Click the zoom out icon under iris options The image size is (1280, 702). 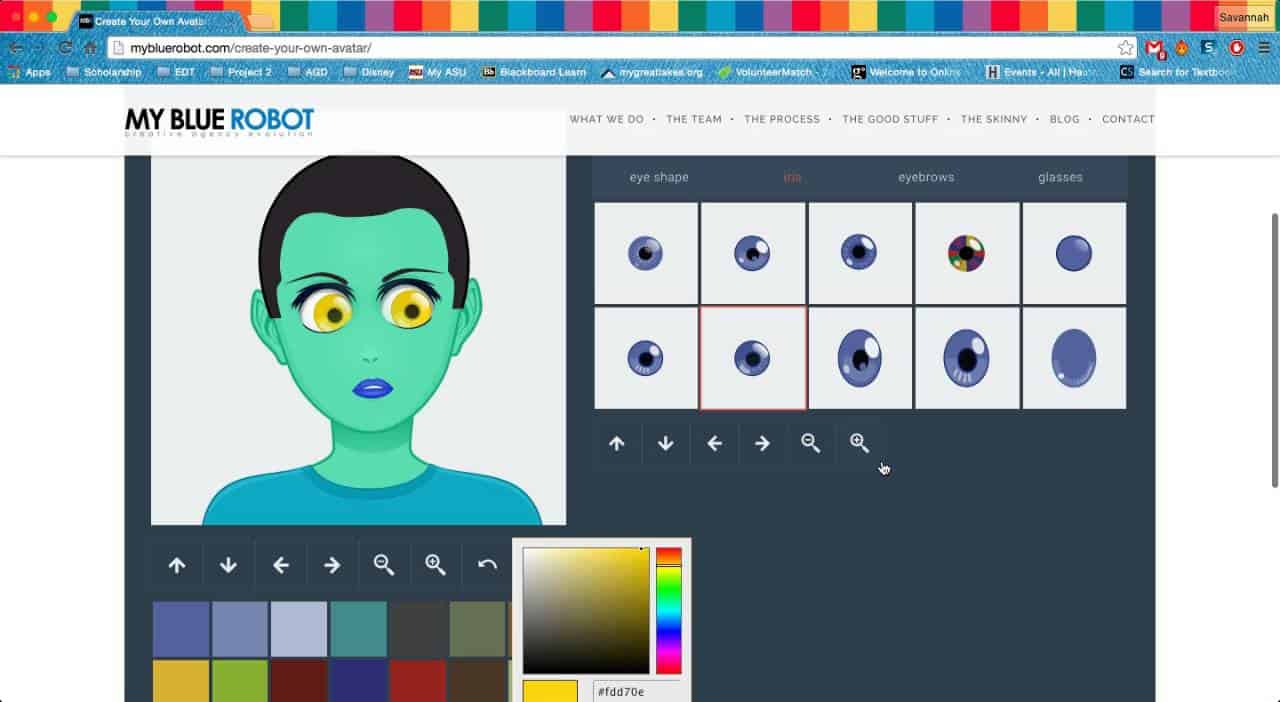point(811,443)
